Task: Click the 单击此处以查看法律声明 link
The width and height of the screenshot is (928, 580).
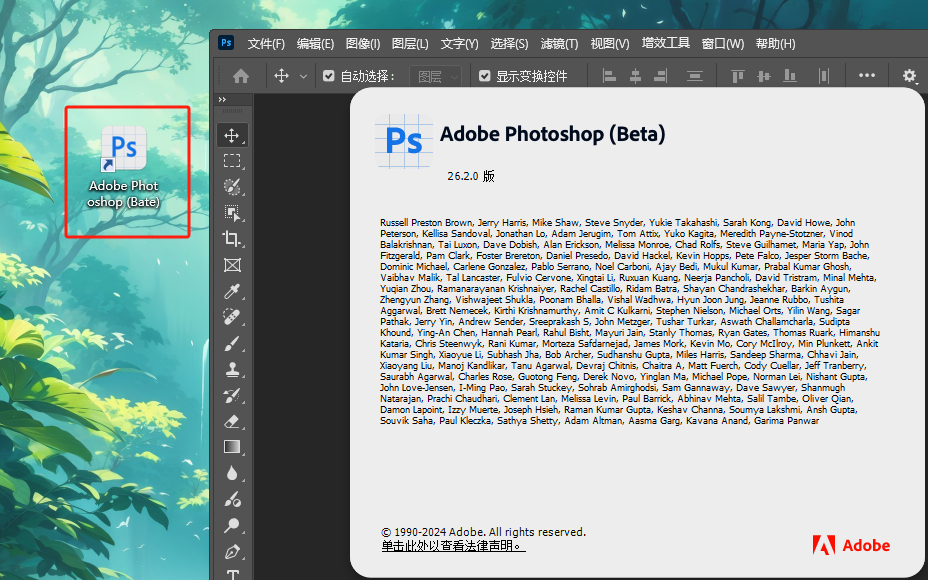Action: point(453,546)
